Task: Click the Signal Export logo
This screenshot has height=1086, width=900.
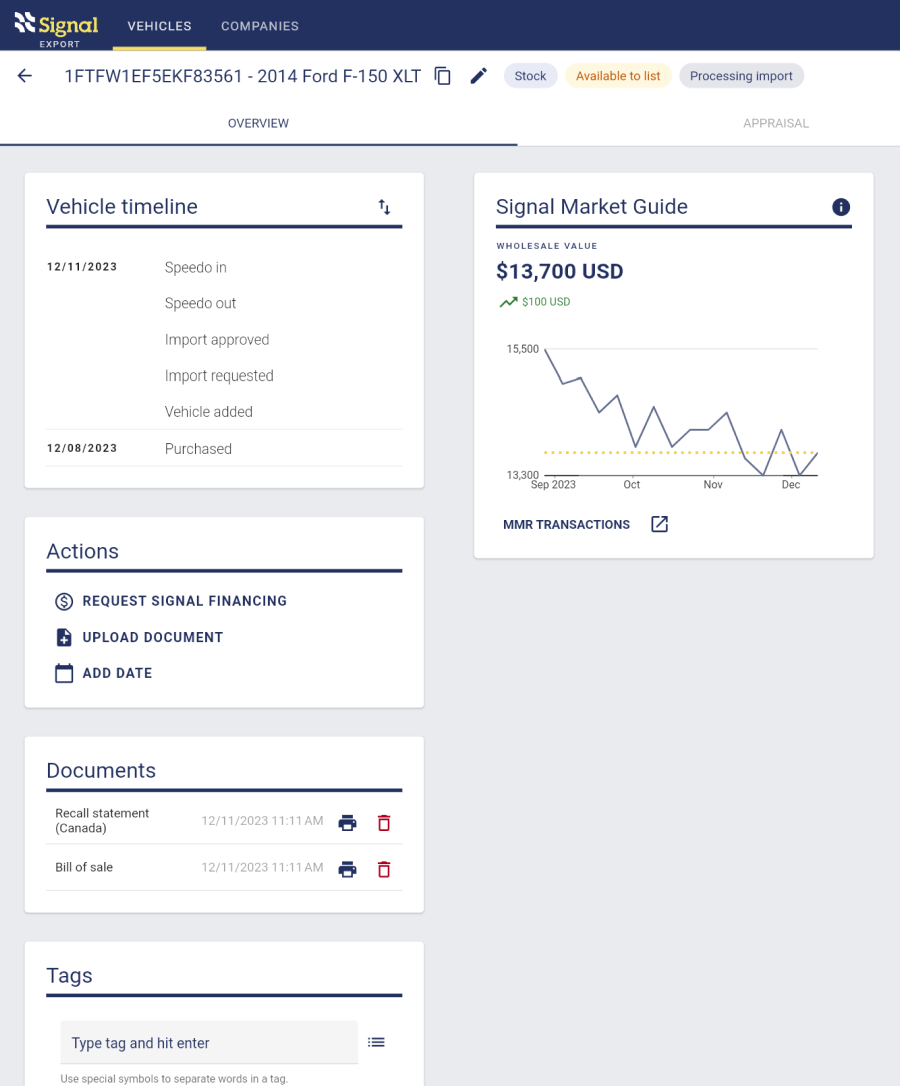Action: click(x=55, y=26)
